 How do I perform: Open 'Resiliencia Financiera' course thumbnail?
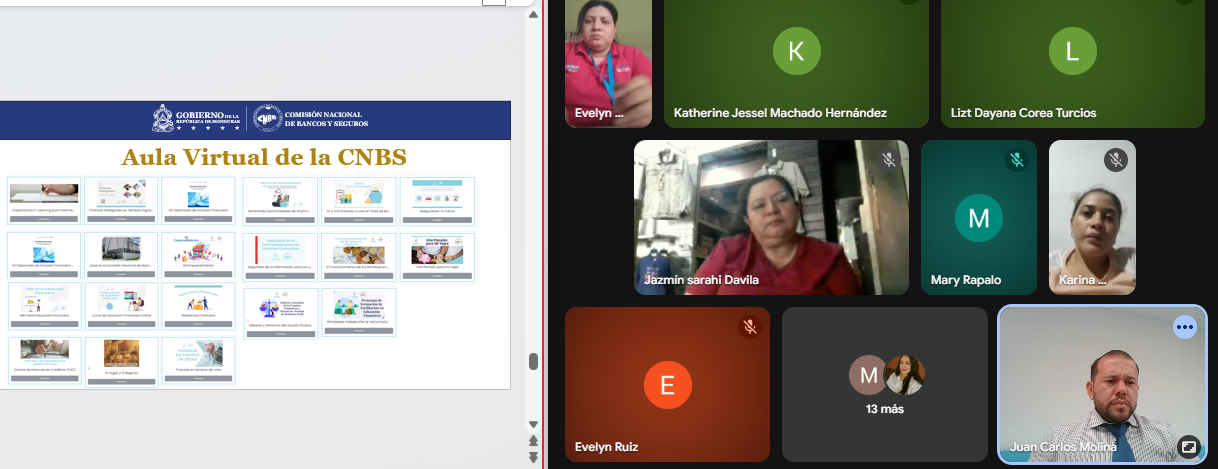coord(198,306)
